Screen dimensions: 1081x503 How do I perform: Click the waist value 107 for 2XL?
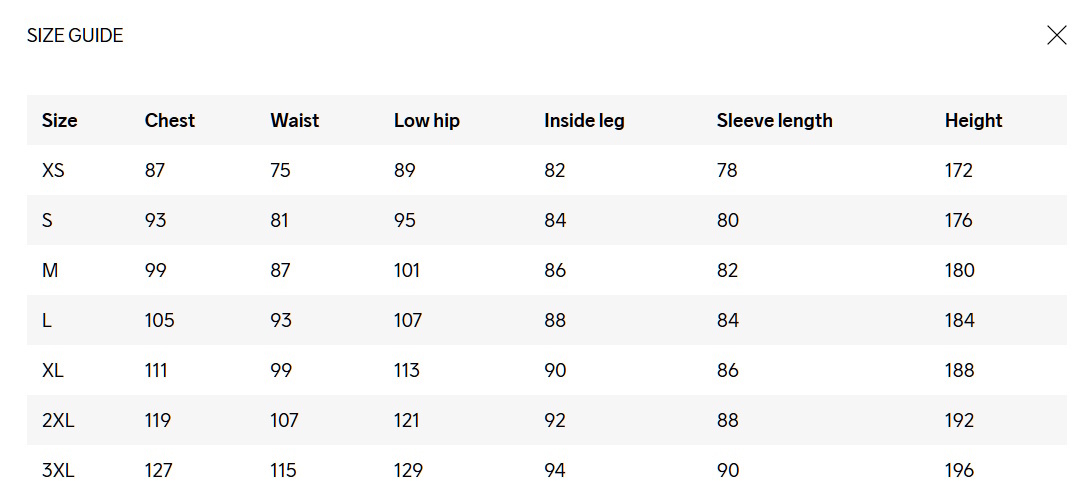[284, 420]
